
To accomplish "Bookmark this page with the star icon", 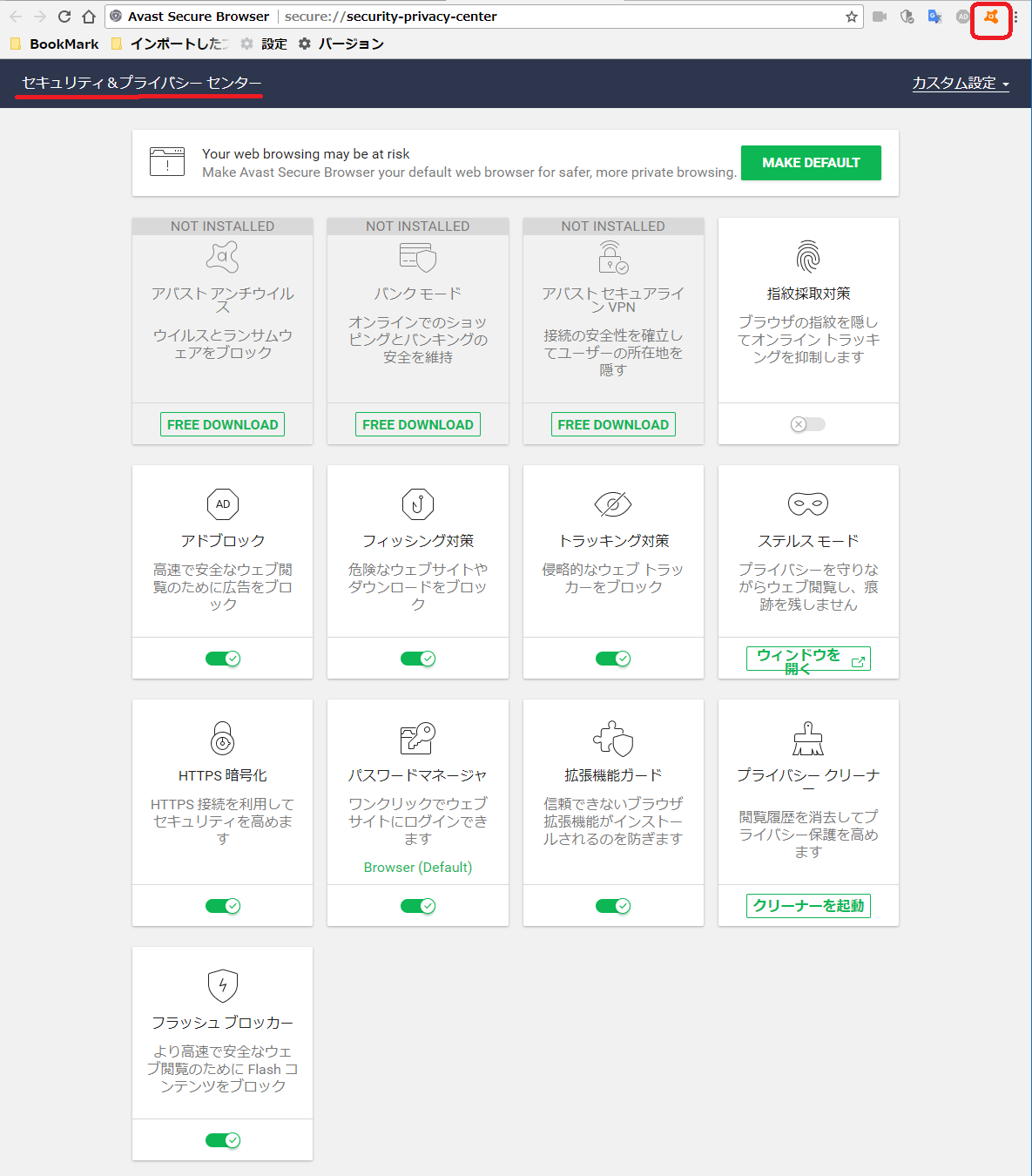I will [852, 17].
